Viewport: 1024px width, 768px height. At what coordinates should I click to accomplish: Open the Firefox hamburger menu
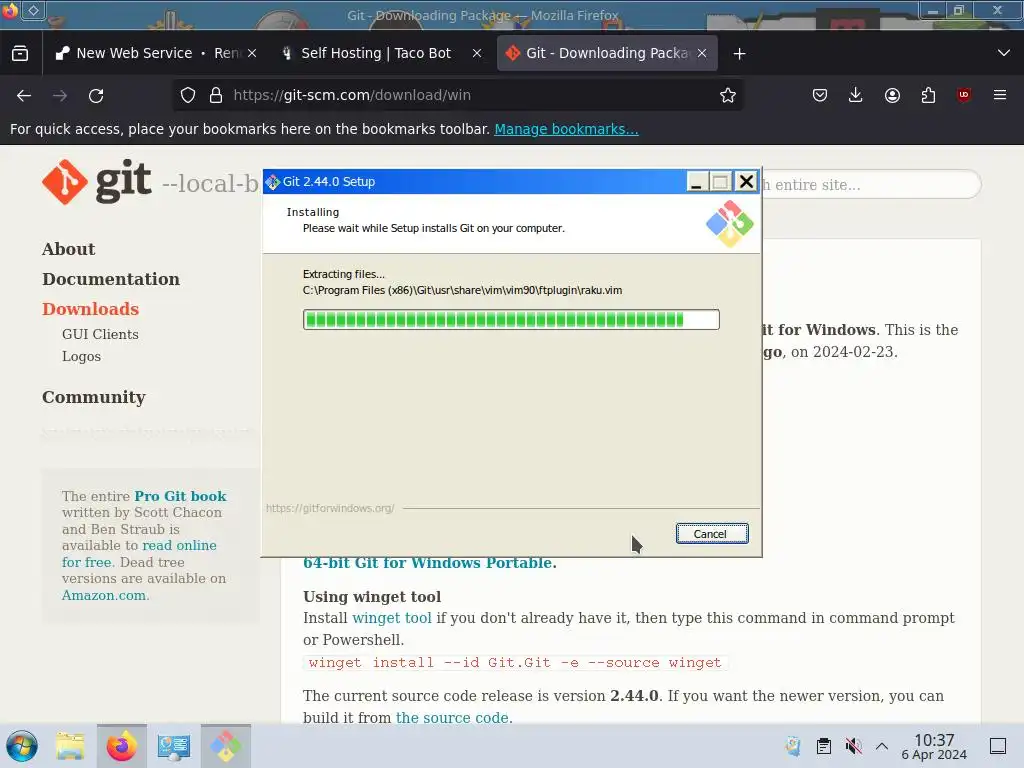(1000, 95)
